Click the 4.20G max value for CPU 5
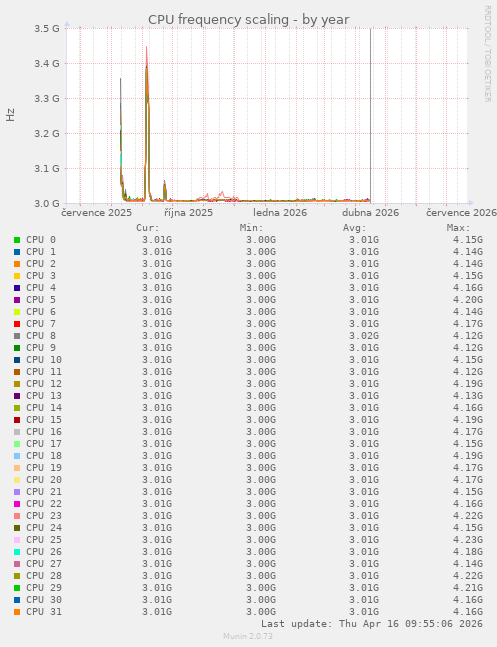 [468, 300]
